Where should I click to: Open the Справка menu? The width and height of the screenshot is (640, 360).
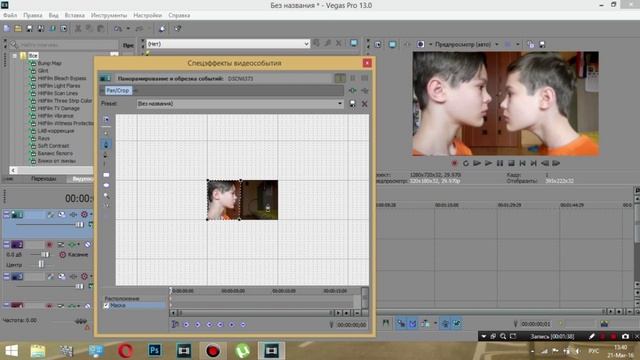click(179, 15)
